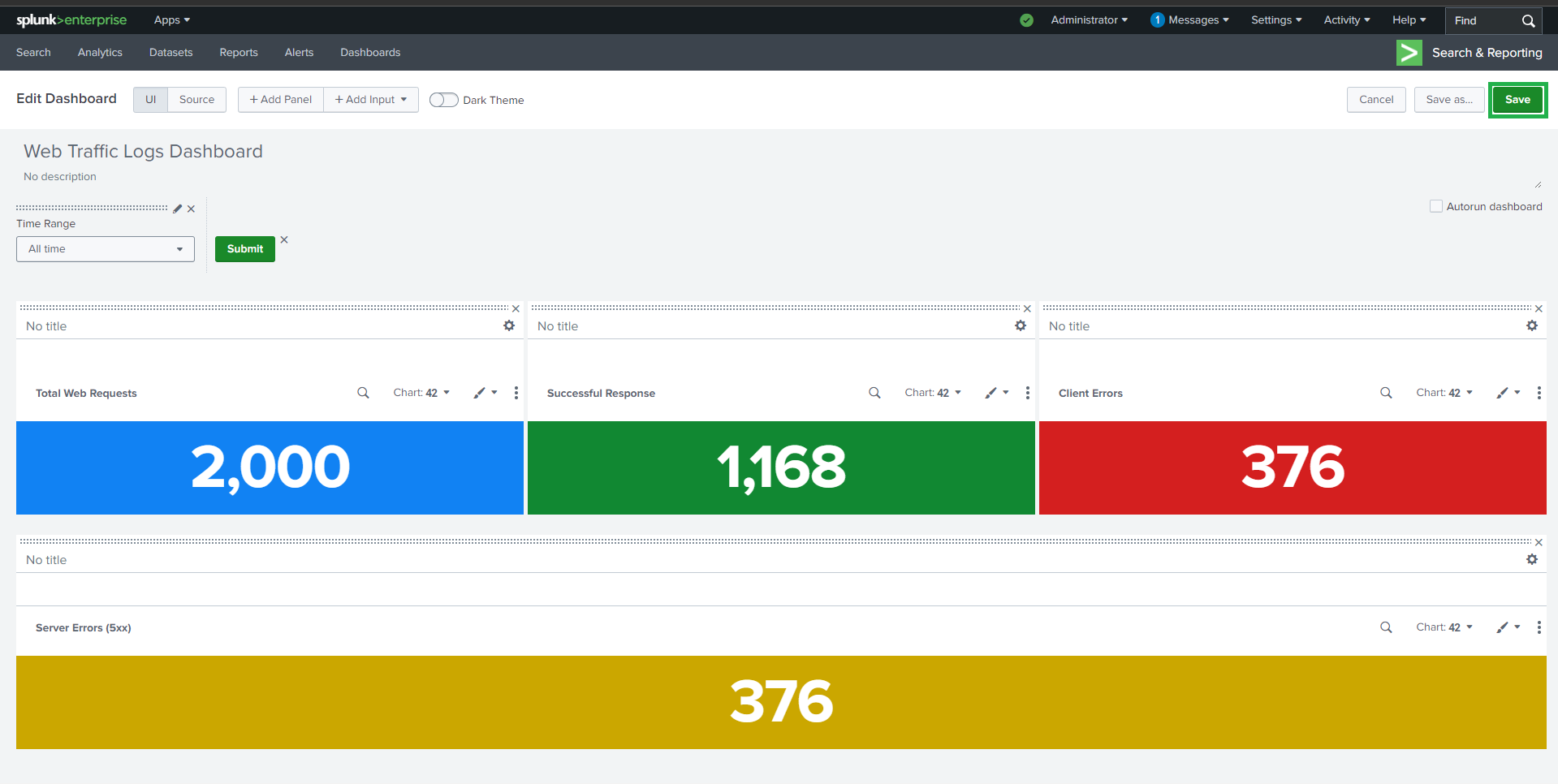This screenshot has height=784, width=1558.
Task: Switch to Source edit mode
Action: [x=196, y=100]
